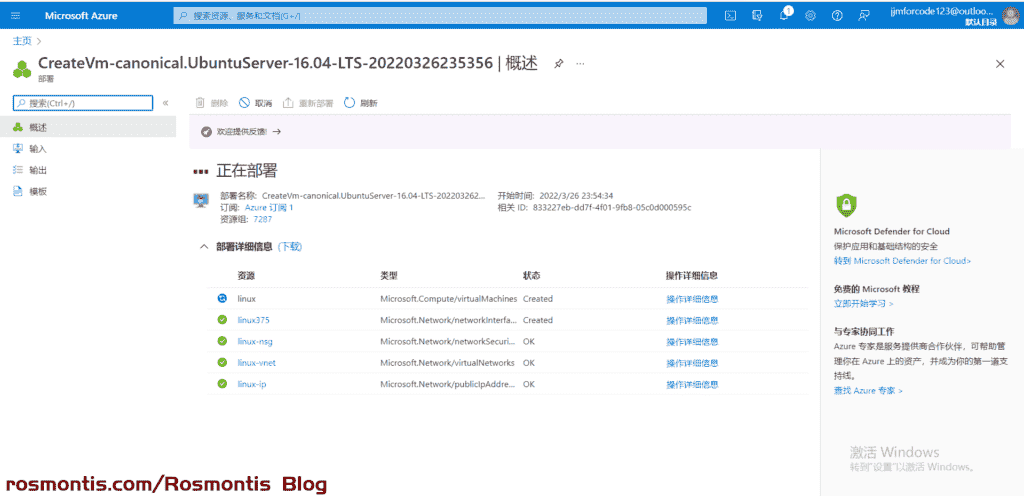Screen dimensions: 1024x496
Task: Open the feedback icon in top bar
Action: 864,16
